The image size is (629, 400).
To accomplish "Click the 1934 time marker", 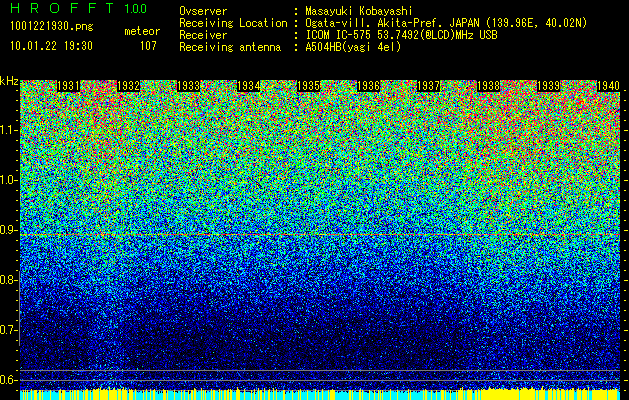I will (x=248, y=86).
